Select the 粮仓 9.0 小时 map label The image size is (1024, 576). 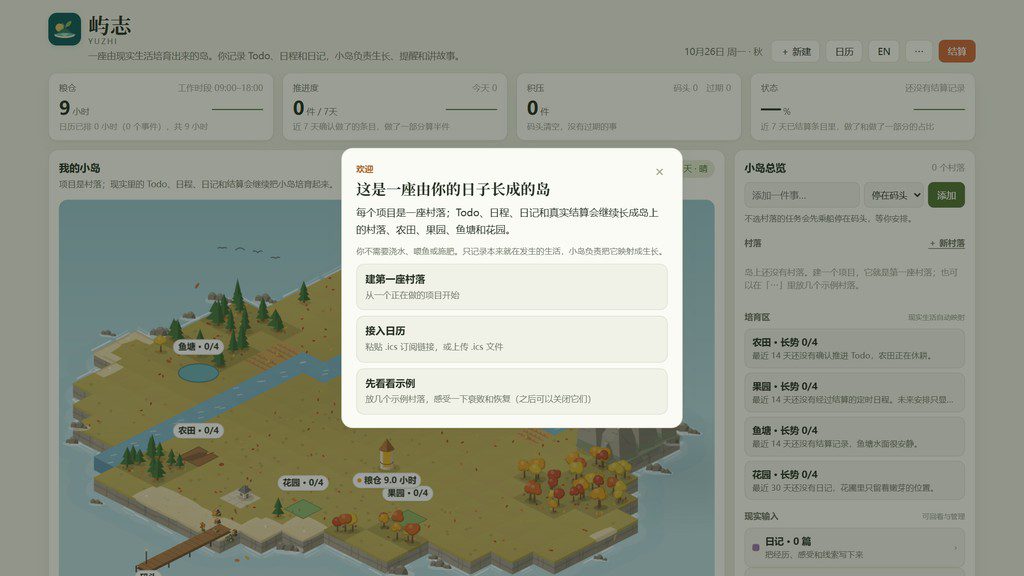[387, 480]
